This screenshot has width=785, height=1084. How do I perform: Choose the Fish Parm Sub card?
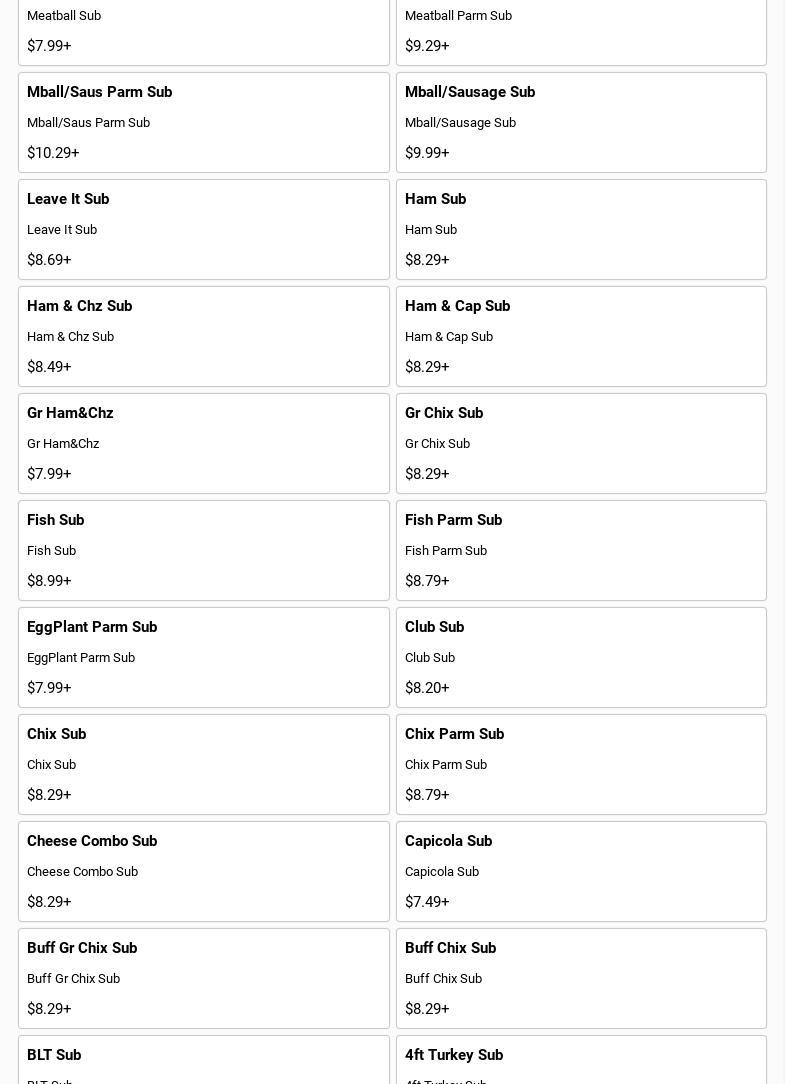581,550
